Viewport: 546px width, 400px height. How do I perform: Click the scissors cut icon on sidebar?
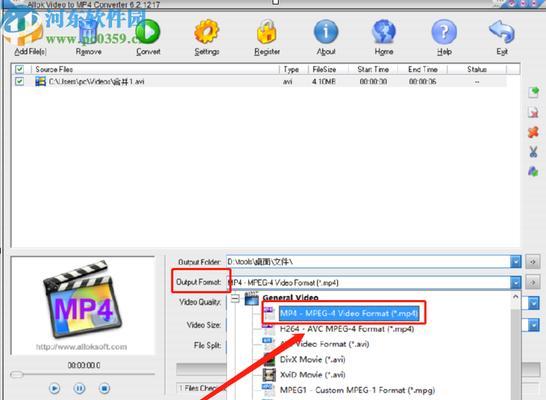point(533,152)
